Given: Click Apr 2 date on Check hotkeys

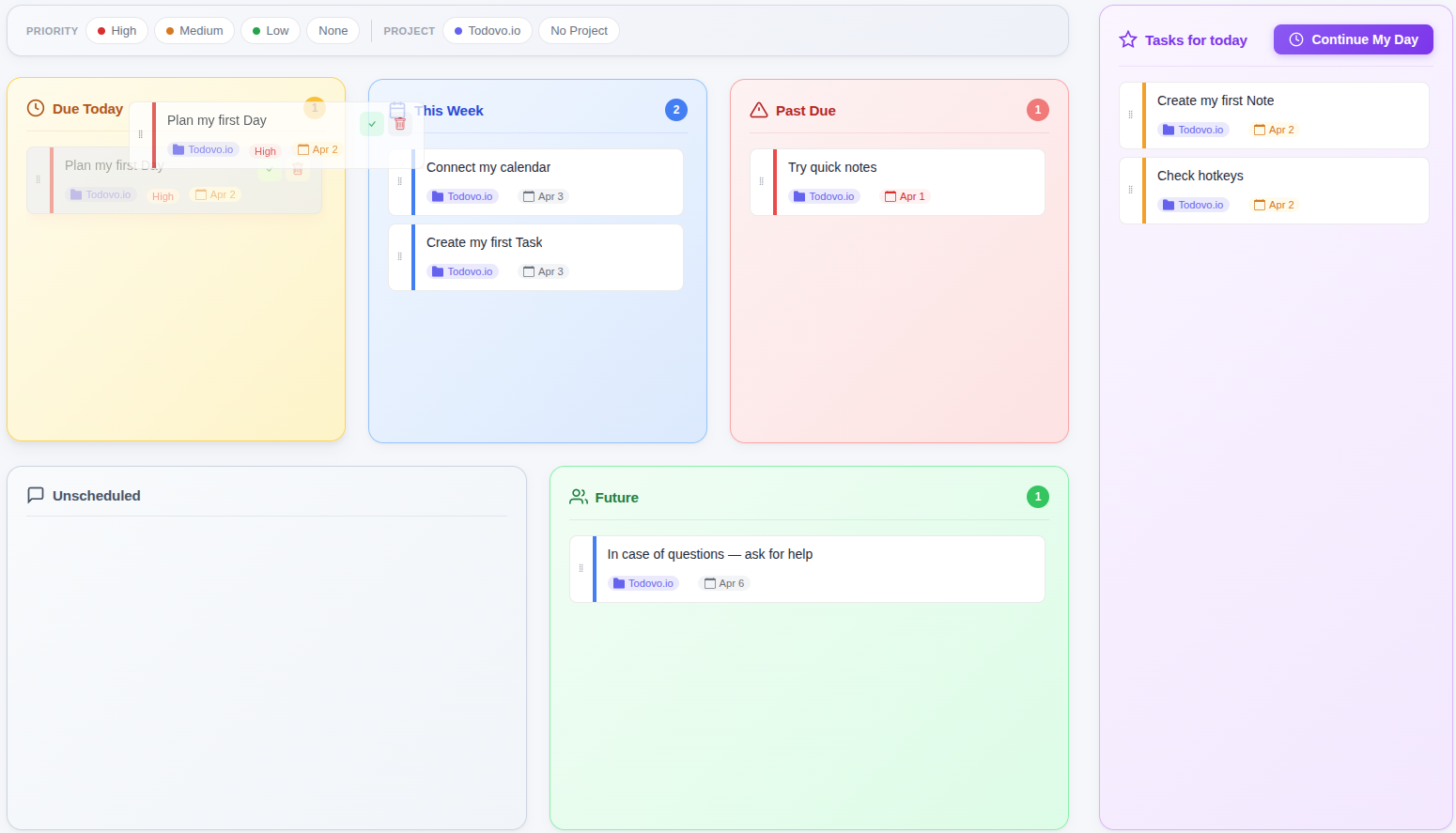Looking at the screenshot, I should [1275, 205].
